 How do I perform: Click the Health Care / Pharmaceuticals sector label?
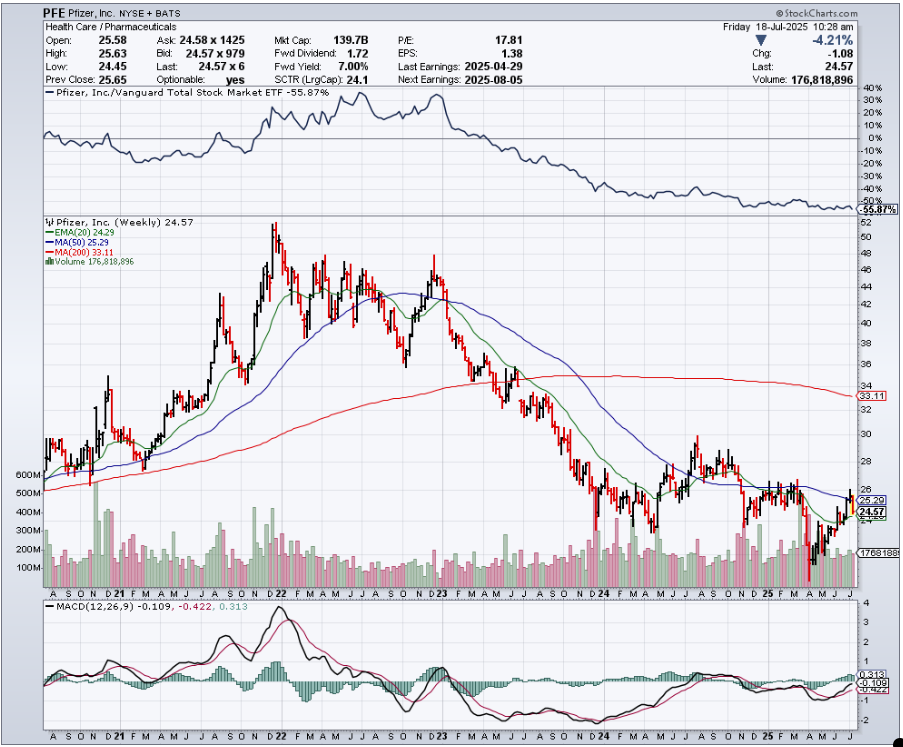[x=111, y=26]
